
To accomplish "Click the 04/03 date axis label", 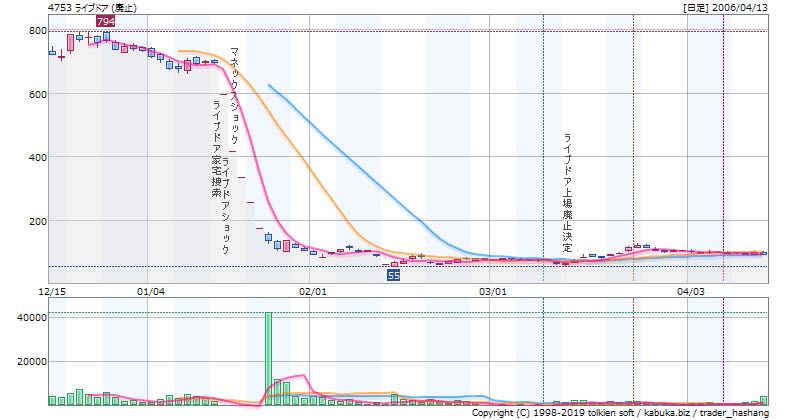I will pyautogui.click(x=690, y=291).
